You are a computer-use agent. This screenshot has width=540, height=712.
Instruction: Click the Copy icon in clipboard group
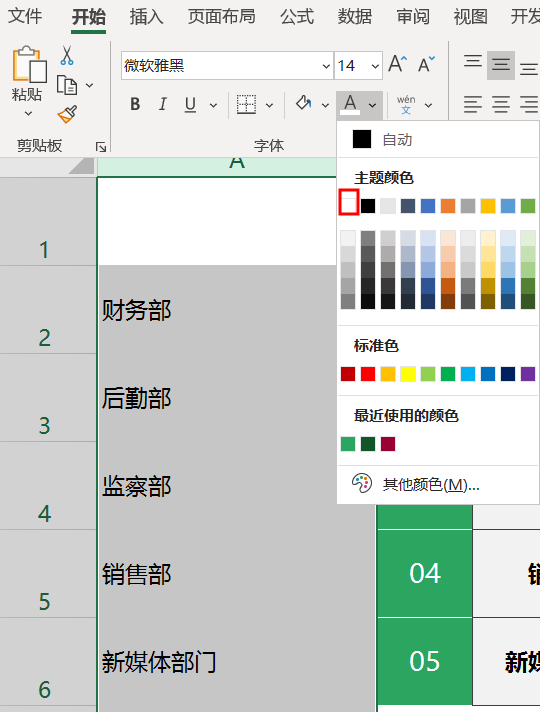click(67, 85)
